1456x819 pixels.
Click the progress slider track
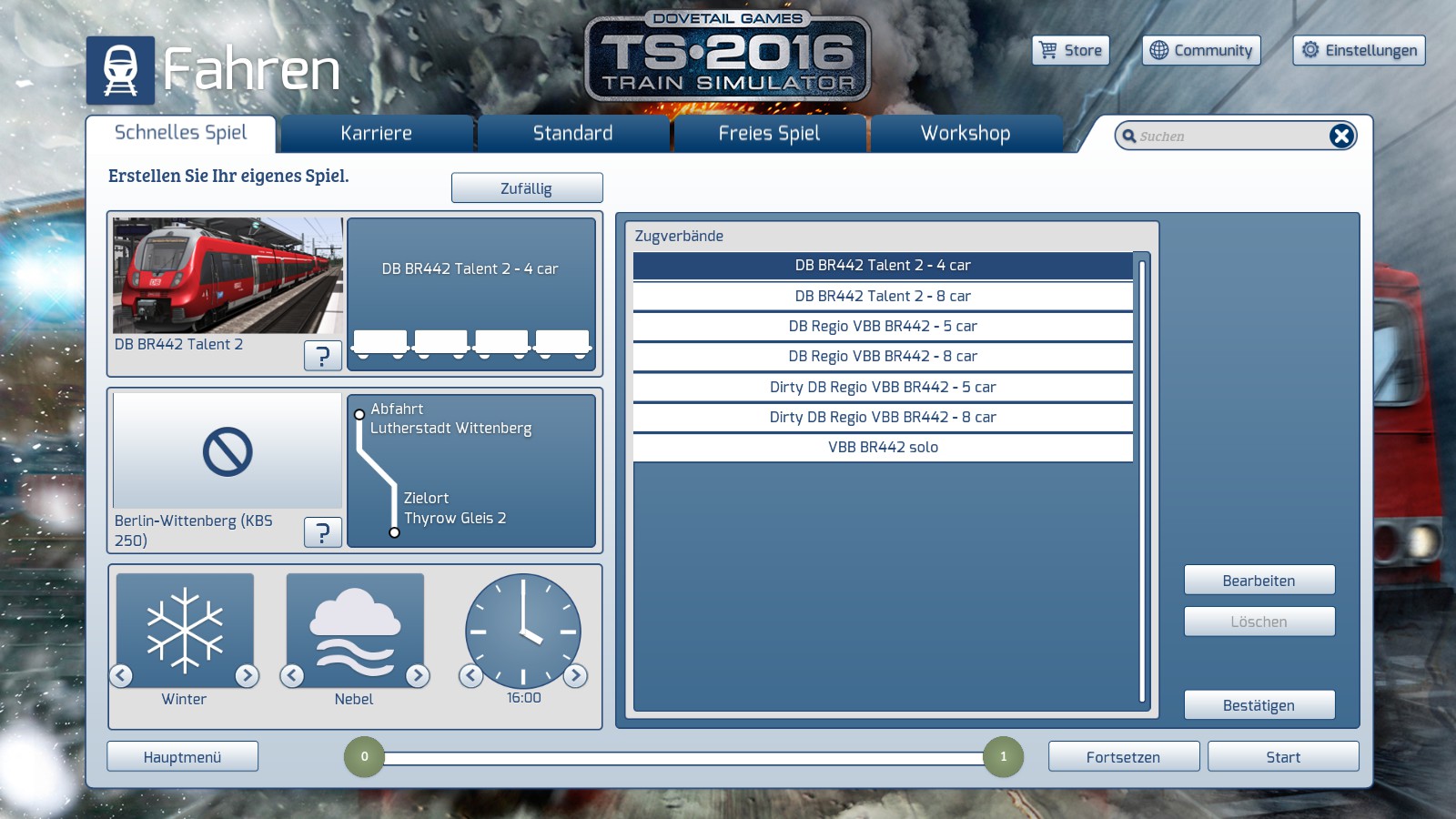pyautogui.click(x=684, y=757)
